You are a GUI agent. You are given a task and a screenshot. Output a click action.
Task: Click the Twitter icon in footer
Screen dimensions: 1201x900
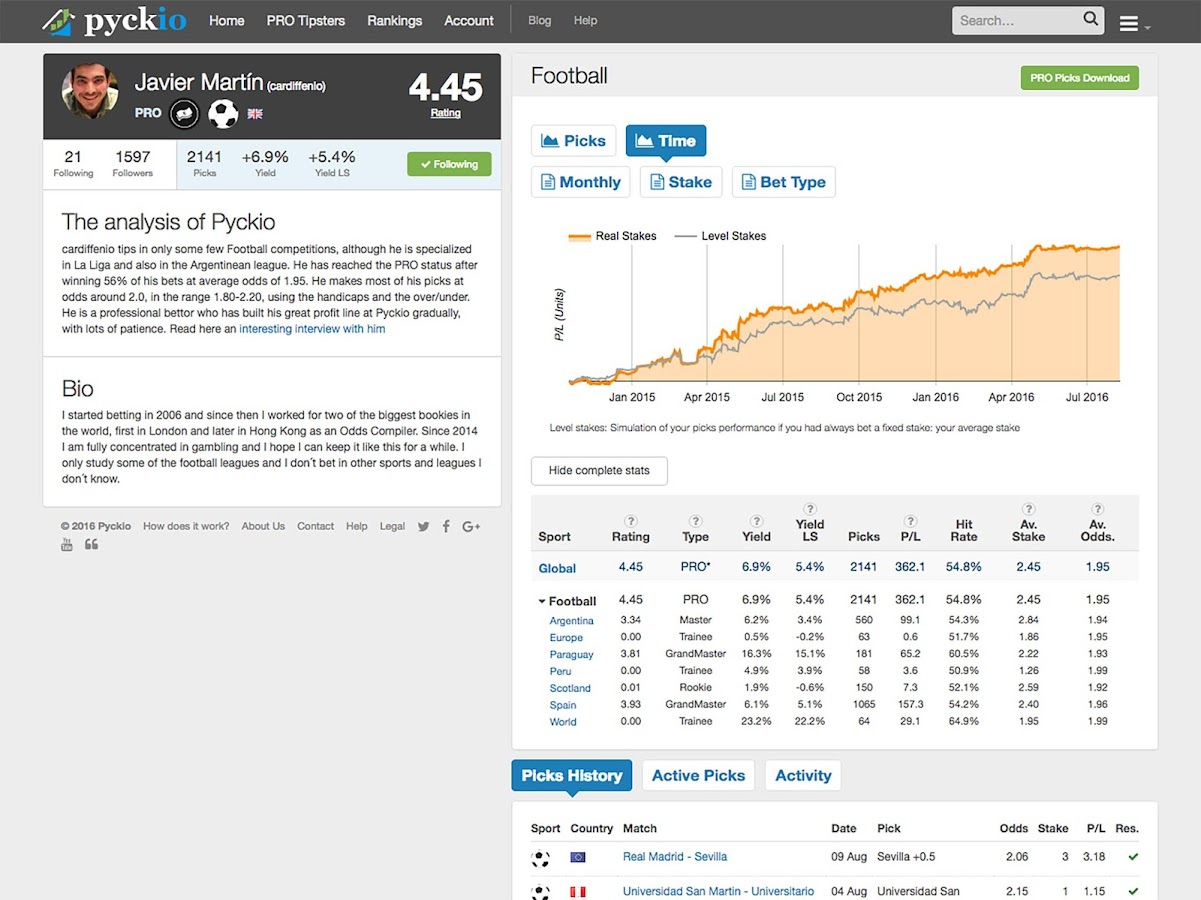coord(424,526)
